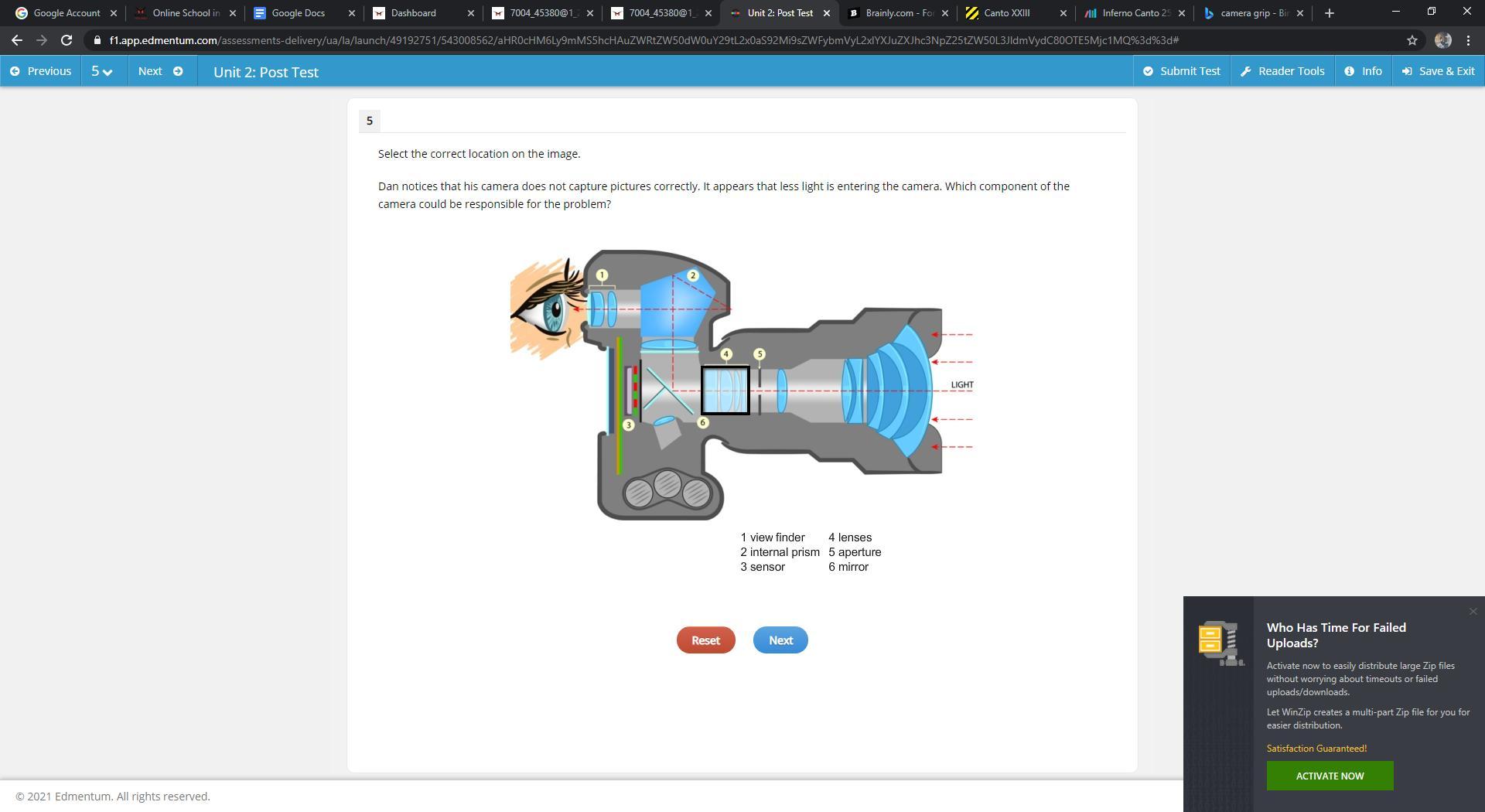This screenshot has height=812, width=1485.
Task: Click Next in the top toolbar
Action: [160, 71]
